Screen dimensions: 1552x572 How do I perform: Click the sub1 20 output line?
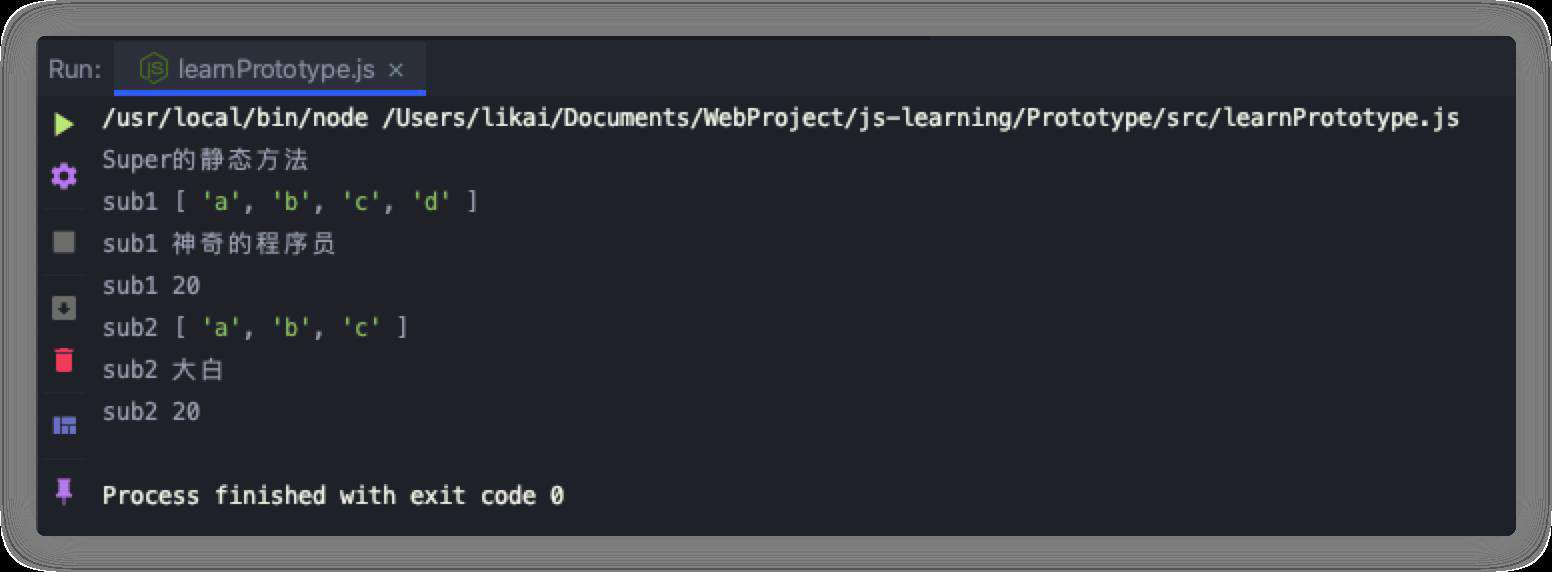coord(151,286)
